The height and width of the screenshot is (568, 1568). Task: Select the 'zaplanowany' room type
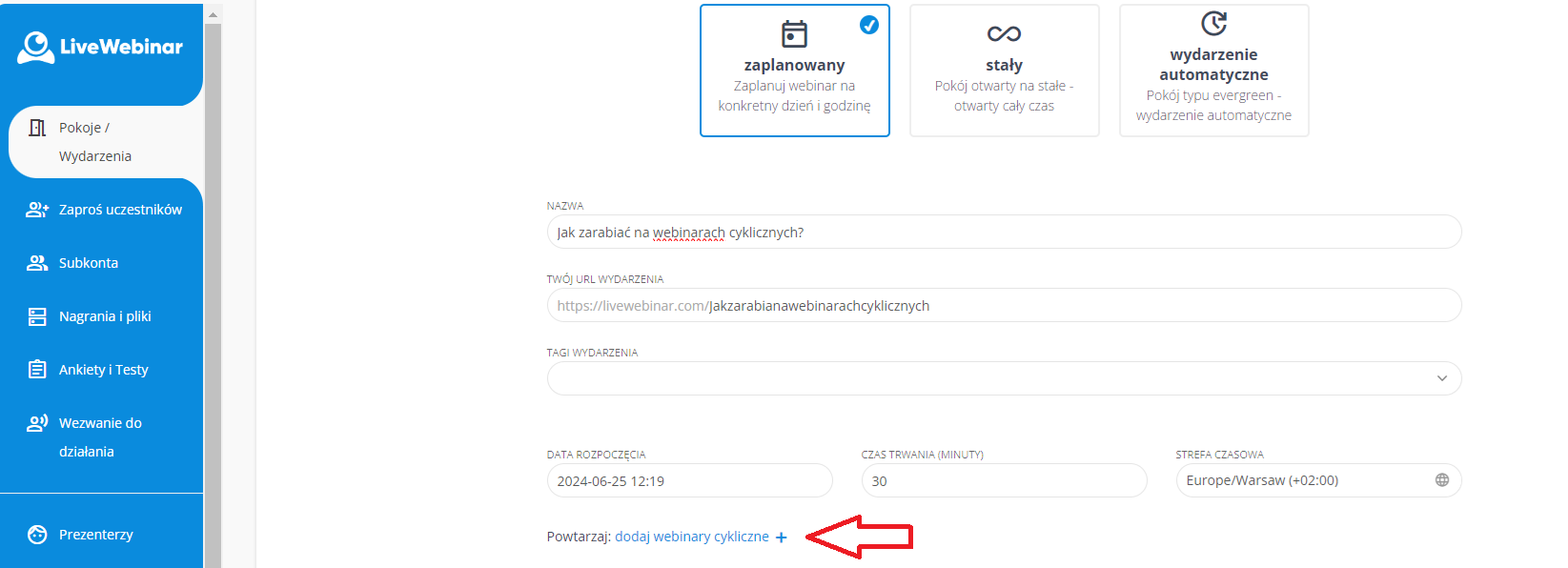click(794, 71)
